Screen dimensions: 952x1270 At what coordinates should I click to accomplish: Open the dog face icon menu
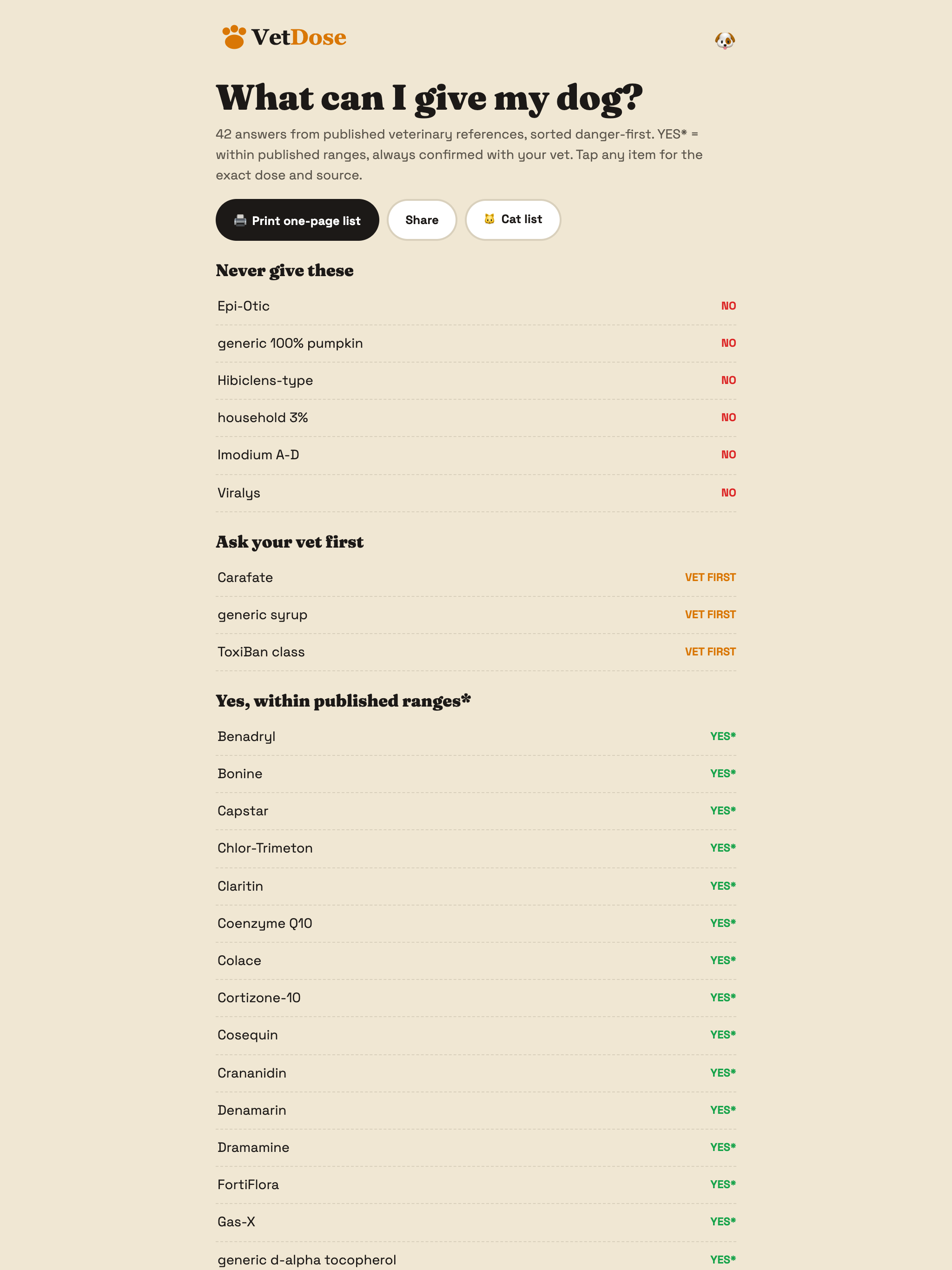pos(725,40)
